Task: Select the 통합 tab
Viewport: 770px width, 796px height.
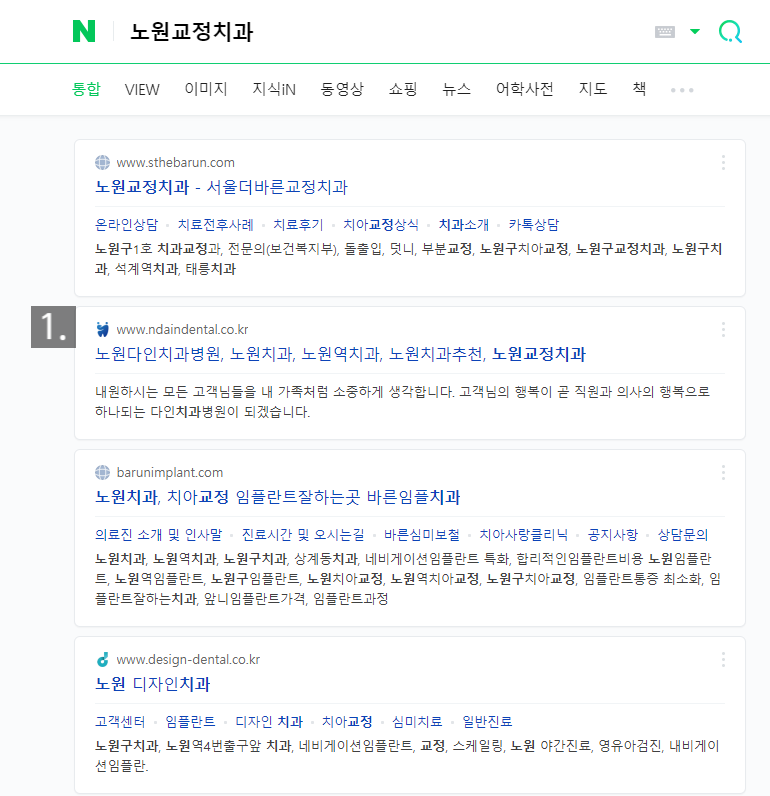Action: click(x=86, y=89)
